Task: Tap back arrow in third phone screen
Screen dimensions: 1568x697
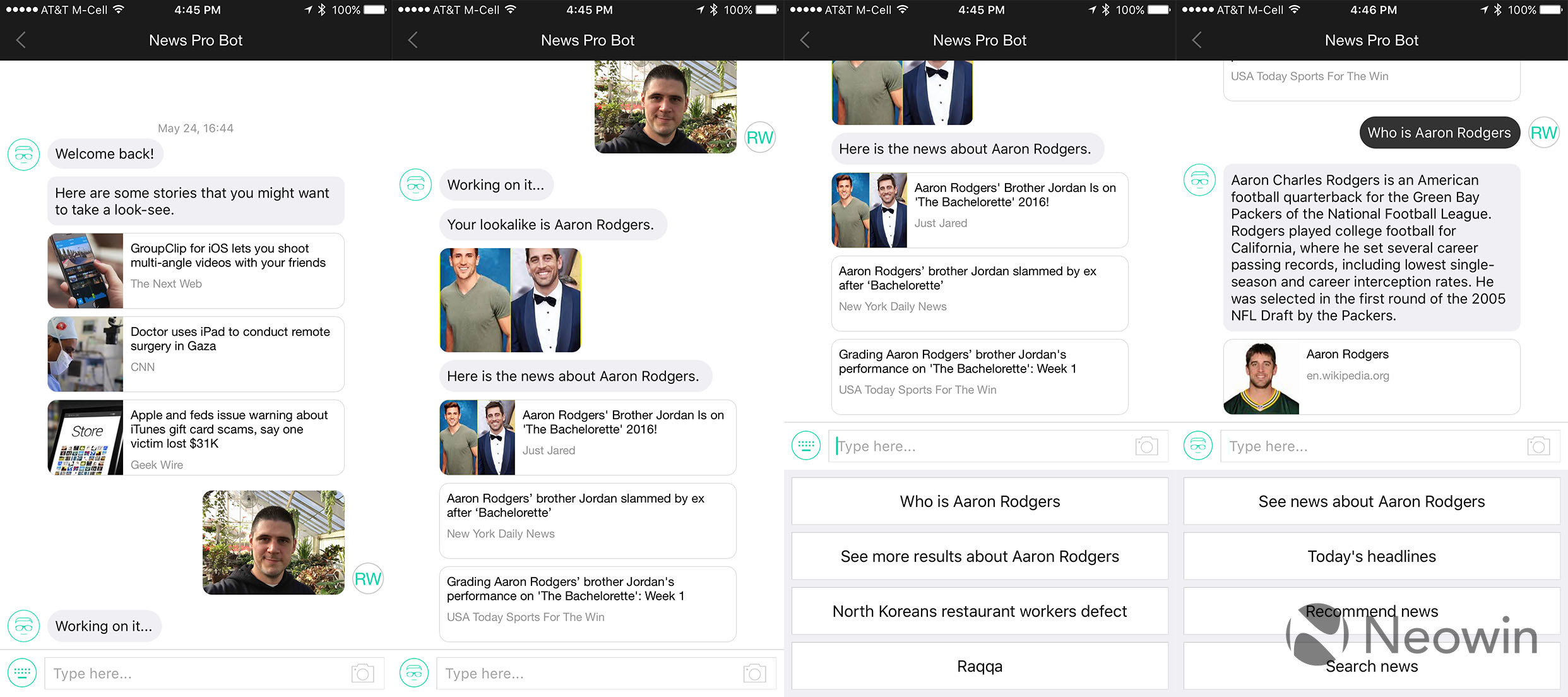Action: click(805, 40)
